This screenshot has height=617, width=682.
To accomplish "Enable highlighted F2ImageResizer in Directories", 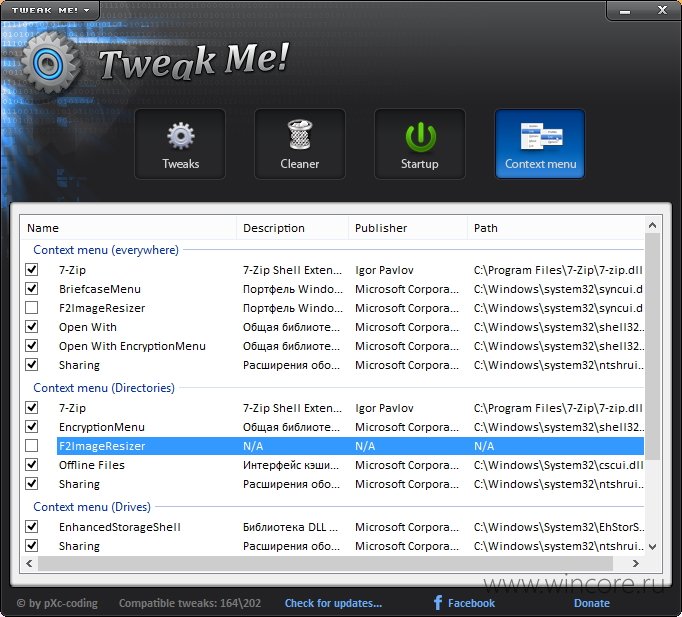I will point(32,446).
